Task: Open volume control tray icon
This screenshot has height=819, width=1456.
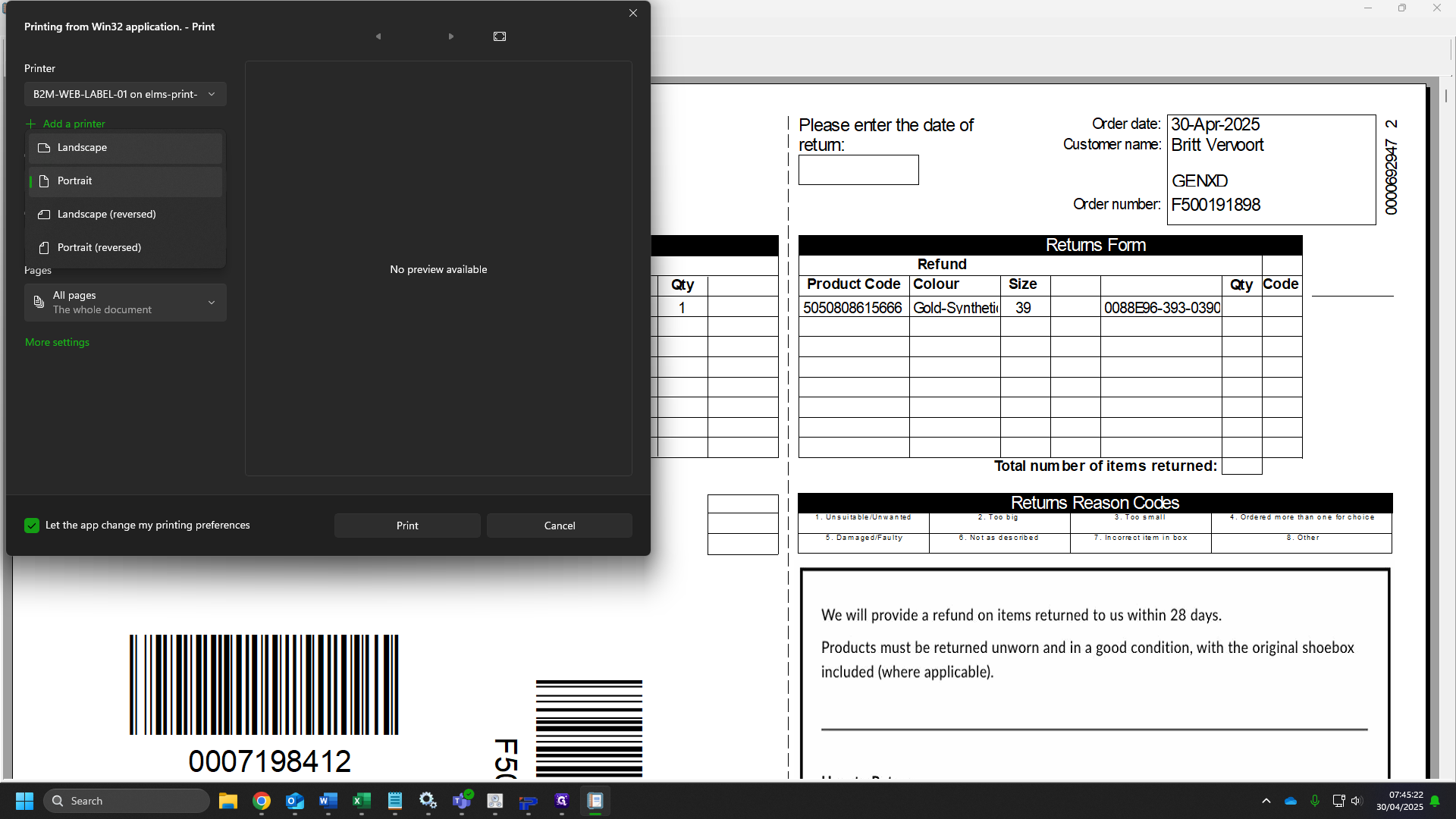Action: (1357, 801)
